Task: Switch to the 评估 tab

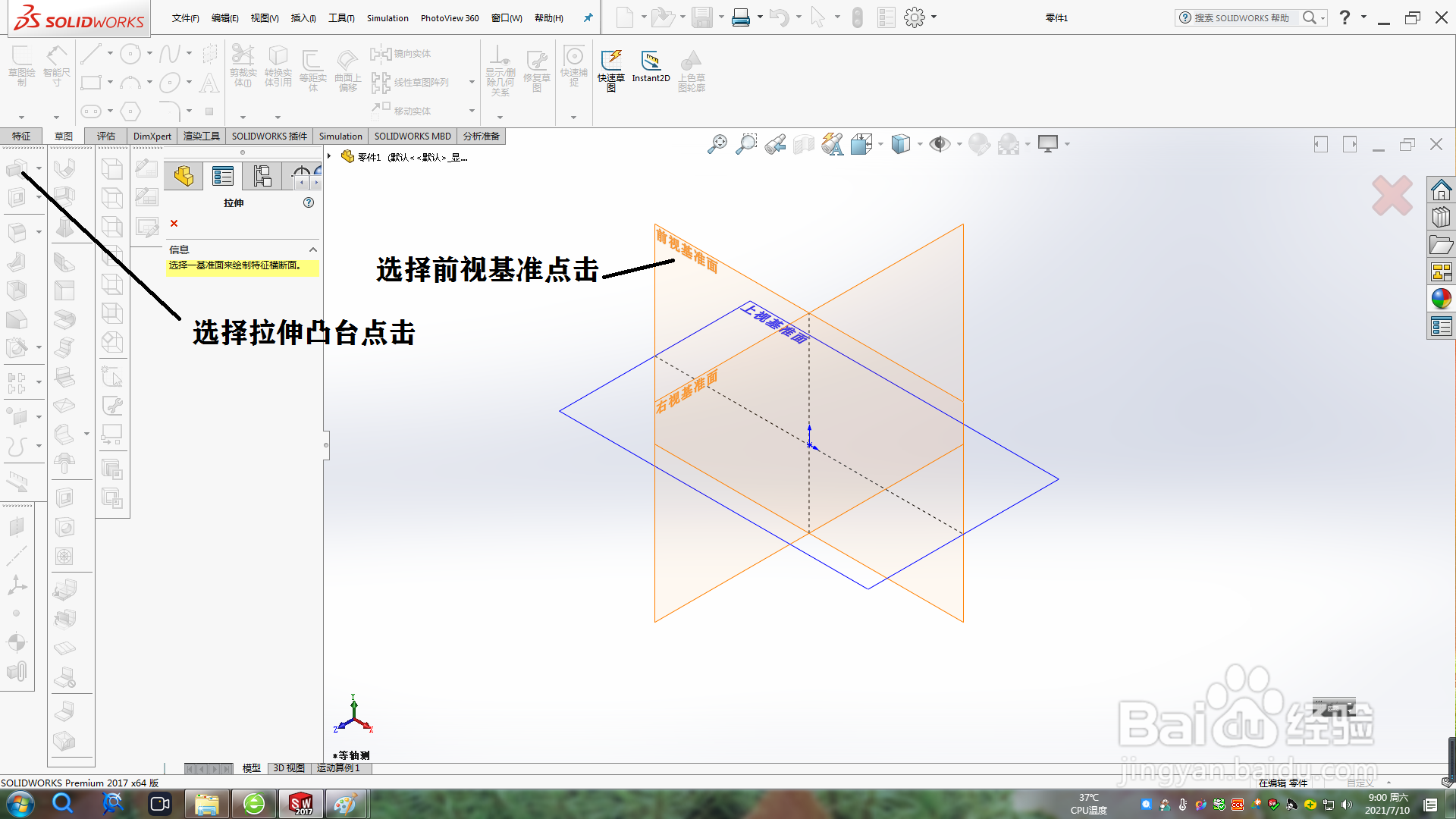Action: 106,136
